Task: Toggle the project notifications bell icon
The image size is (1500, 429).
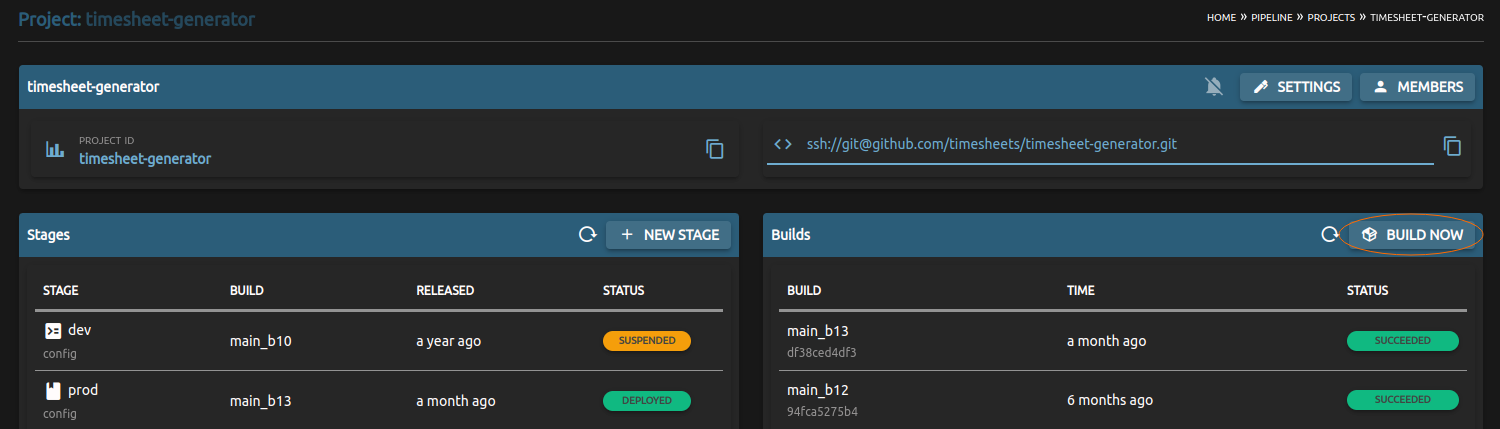Action: [x=1214, y=87]
